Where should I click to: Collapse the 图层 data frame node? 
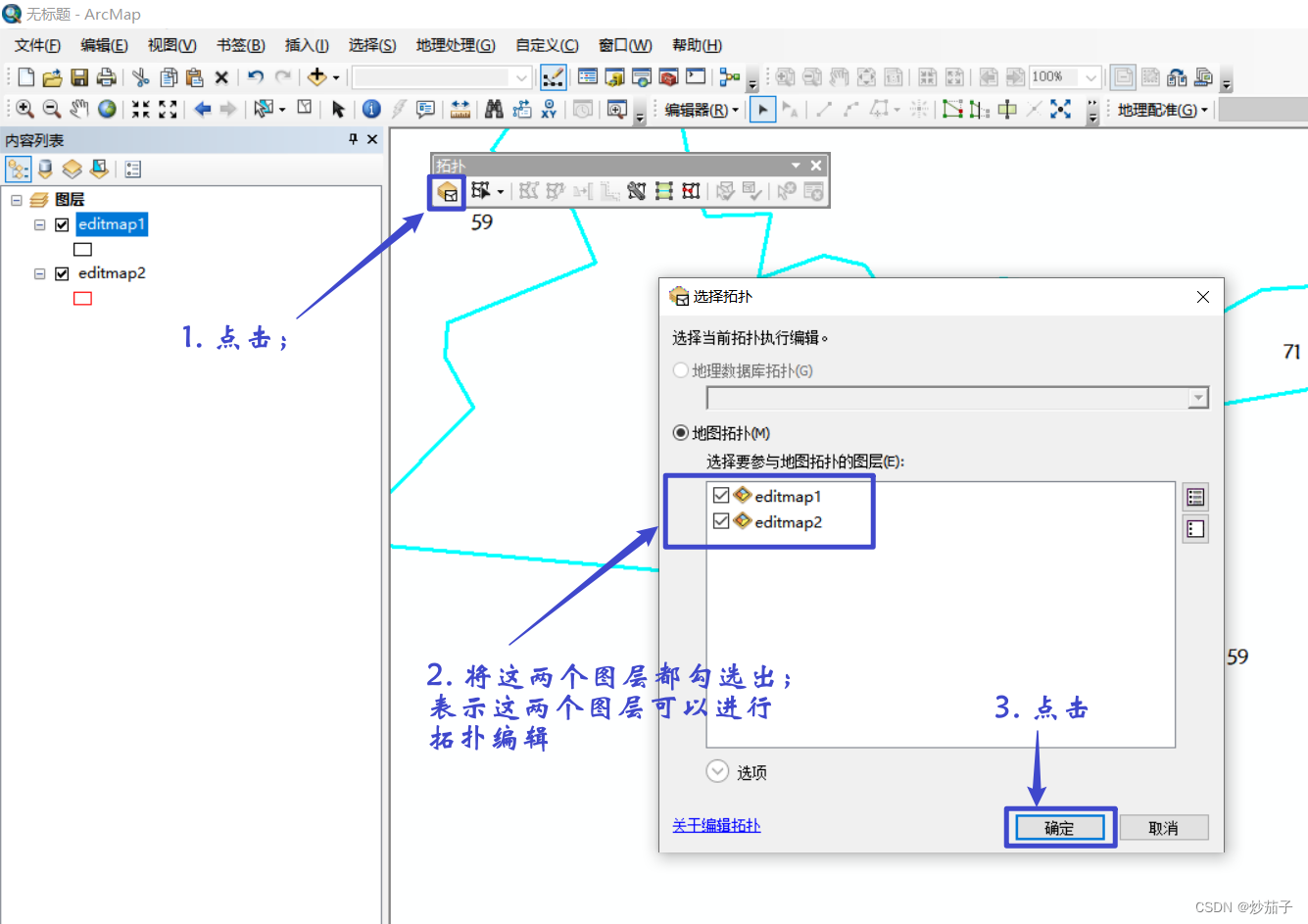[17, 200]
